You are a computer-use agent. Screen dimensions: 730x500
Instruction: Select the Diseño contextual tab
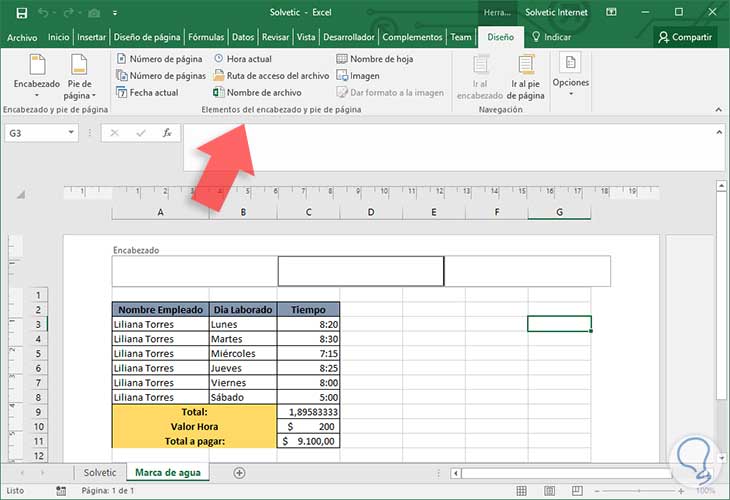click(500, 37)
